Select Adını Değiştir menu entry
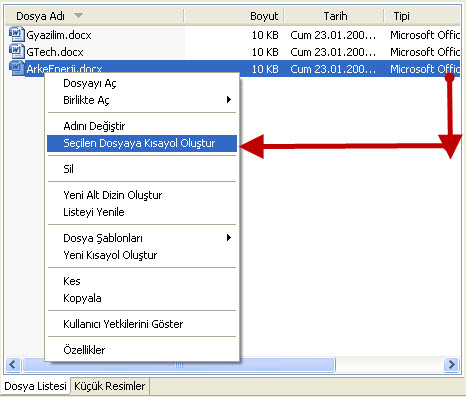Viewport: 466px width, 397px height. tap(142, 126)
